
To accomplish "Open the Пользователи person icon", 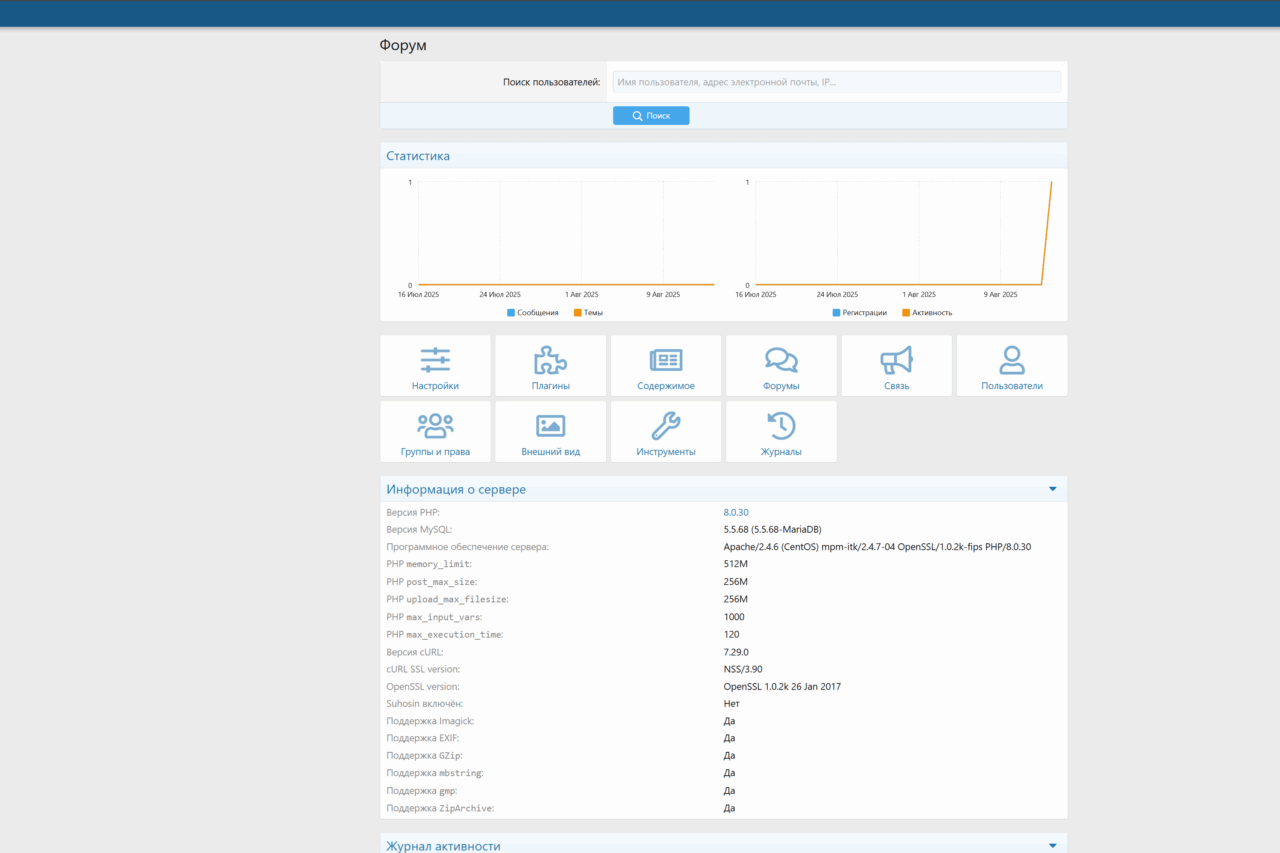I will pos(1012,360).
